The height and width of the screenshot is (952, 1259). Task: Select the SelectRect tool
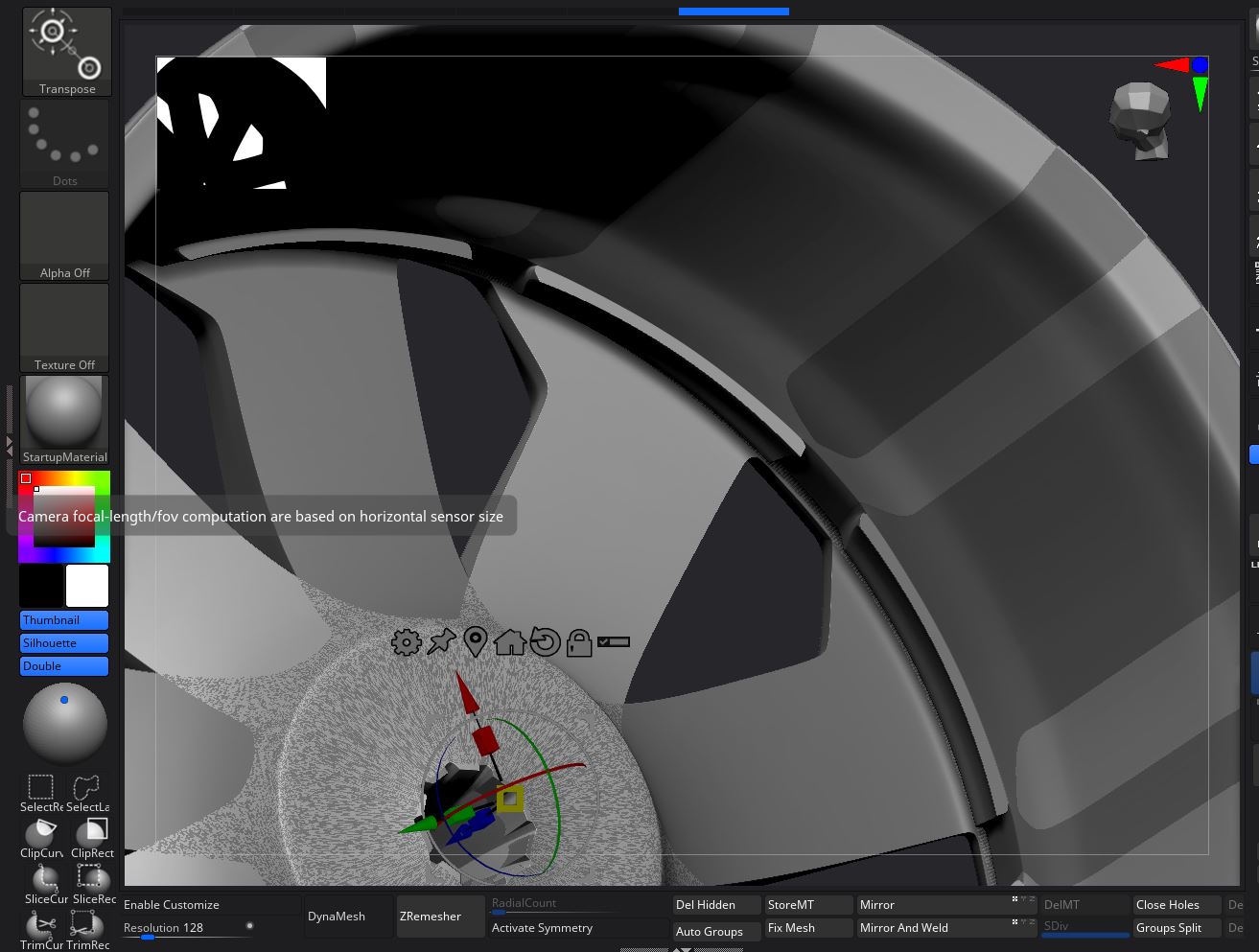(x=41, y=793)
